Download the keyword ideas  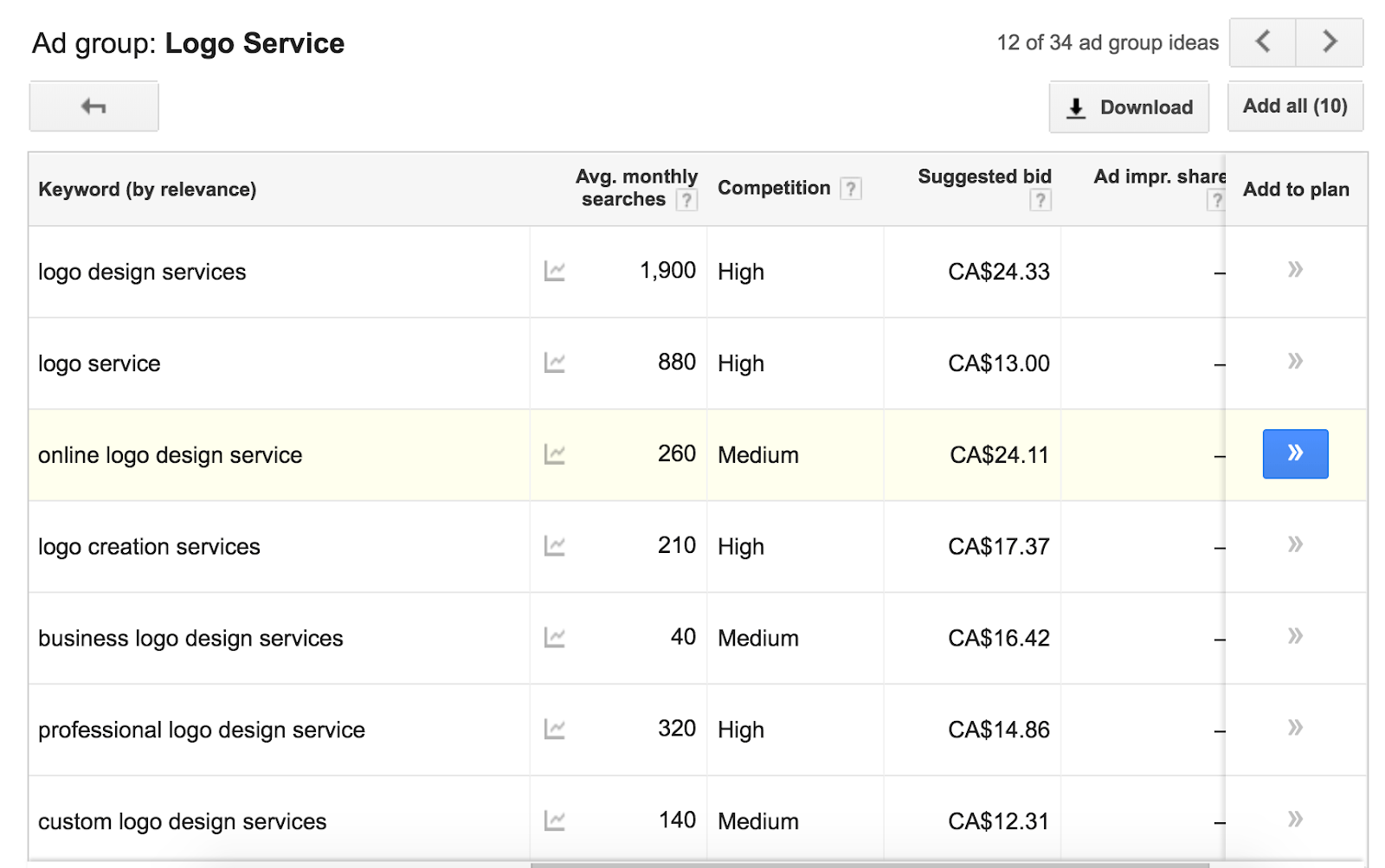[1129, 107]
